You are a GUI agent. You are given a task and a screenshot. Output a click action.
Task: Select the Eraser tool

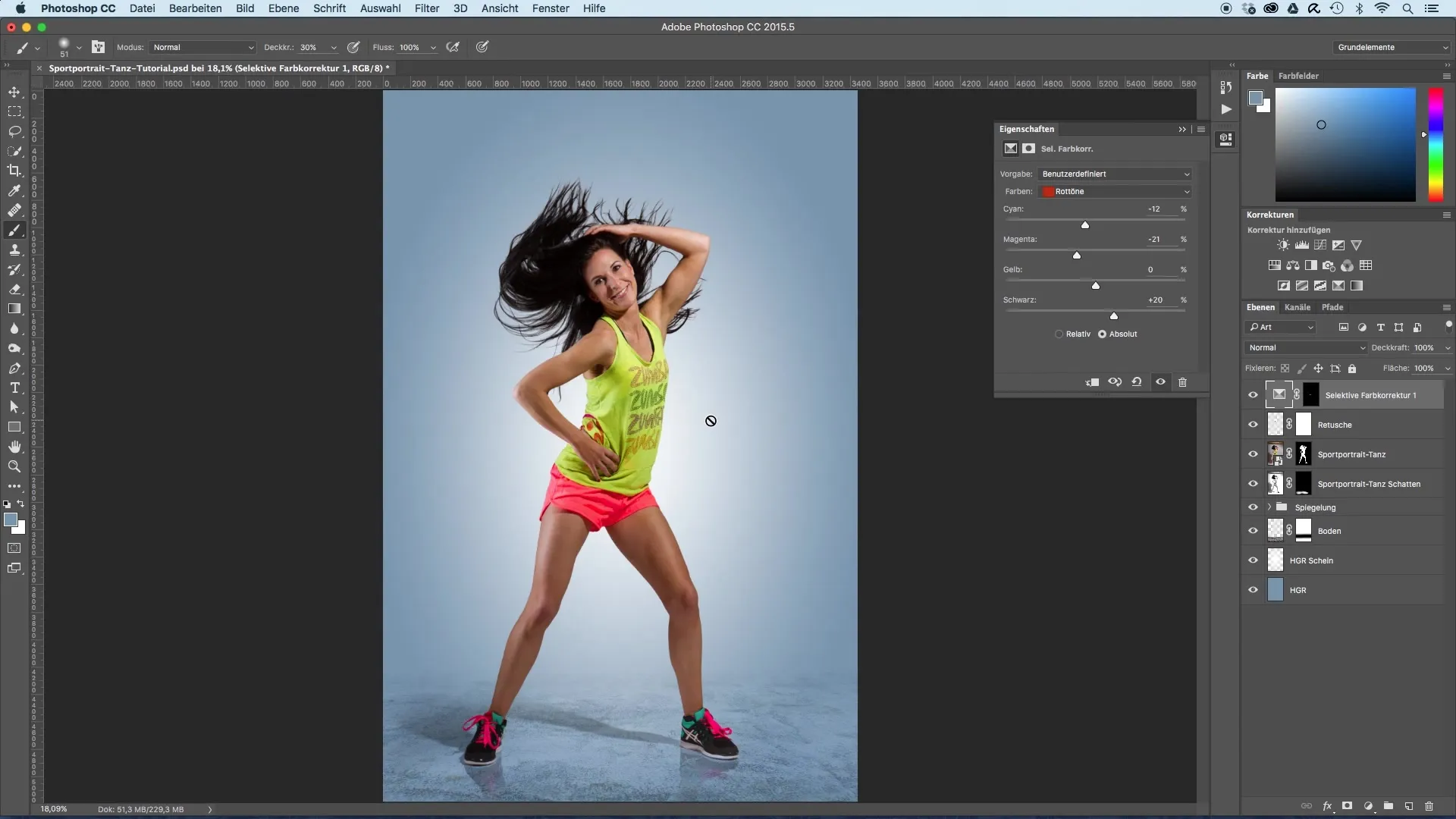point(14,289)
